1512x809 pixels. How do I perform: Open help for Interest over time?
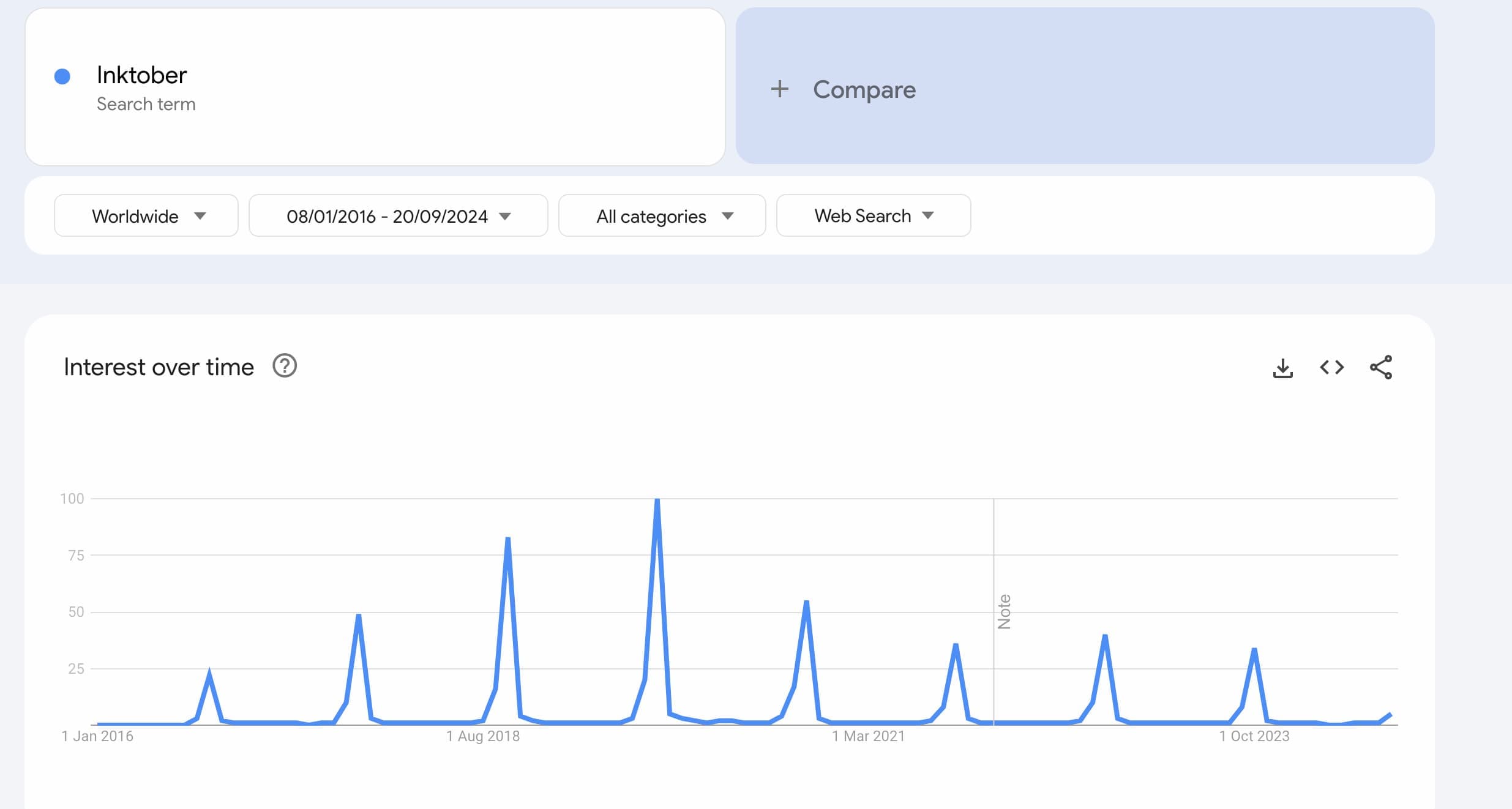click(285, 366)
